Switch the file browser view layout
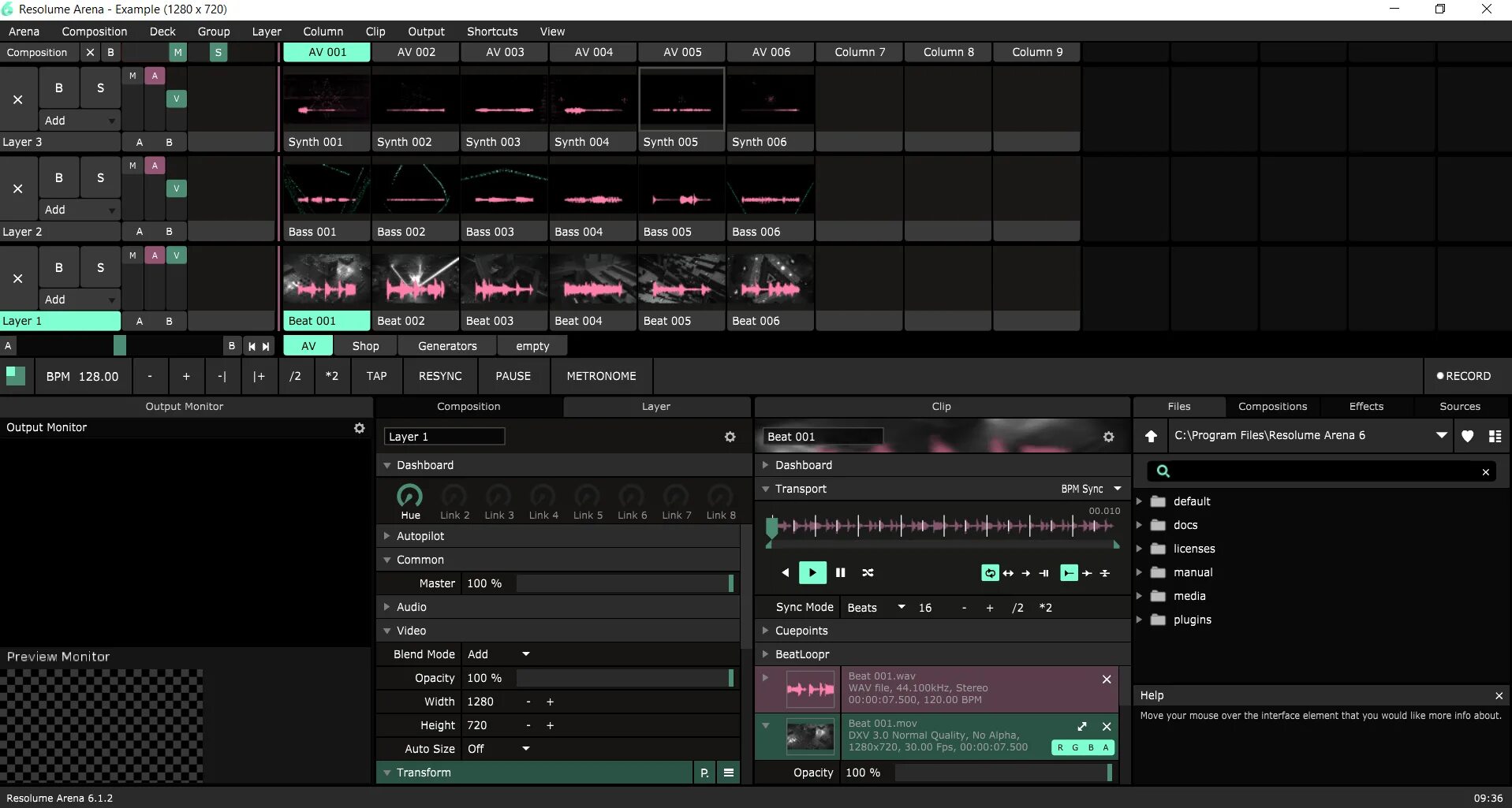Image resolution: width=1512 pixels, height=808 pixels. coord(1495,436)
